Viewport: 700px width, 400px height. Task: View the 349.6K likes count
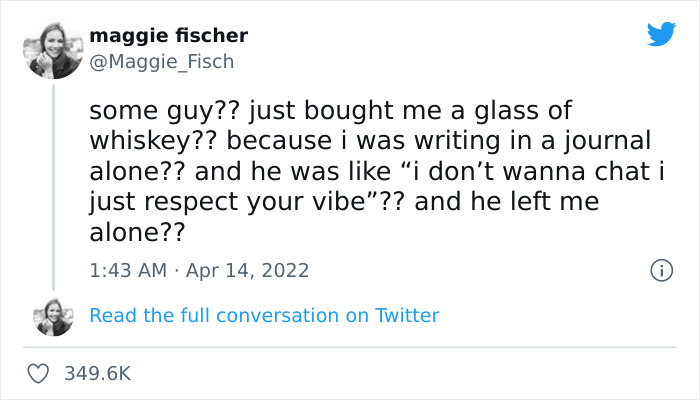pyautogui.click(x=97, y=373)
